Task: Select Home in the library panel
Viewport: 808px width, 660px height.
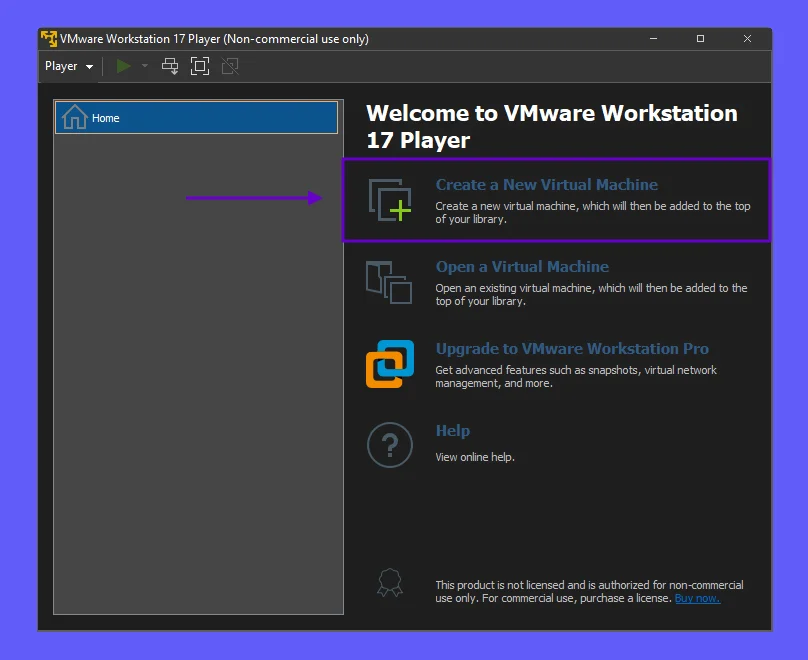Action: pos(196,118)
